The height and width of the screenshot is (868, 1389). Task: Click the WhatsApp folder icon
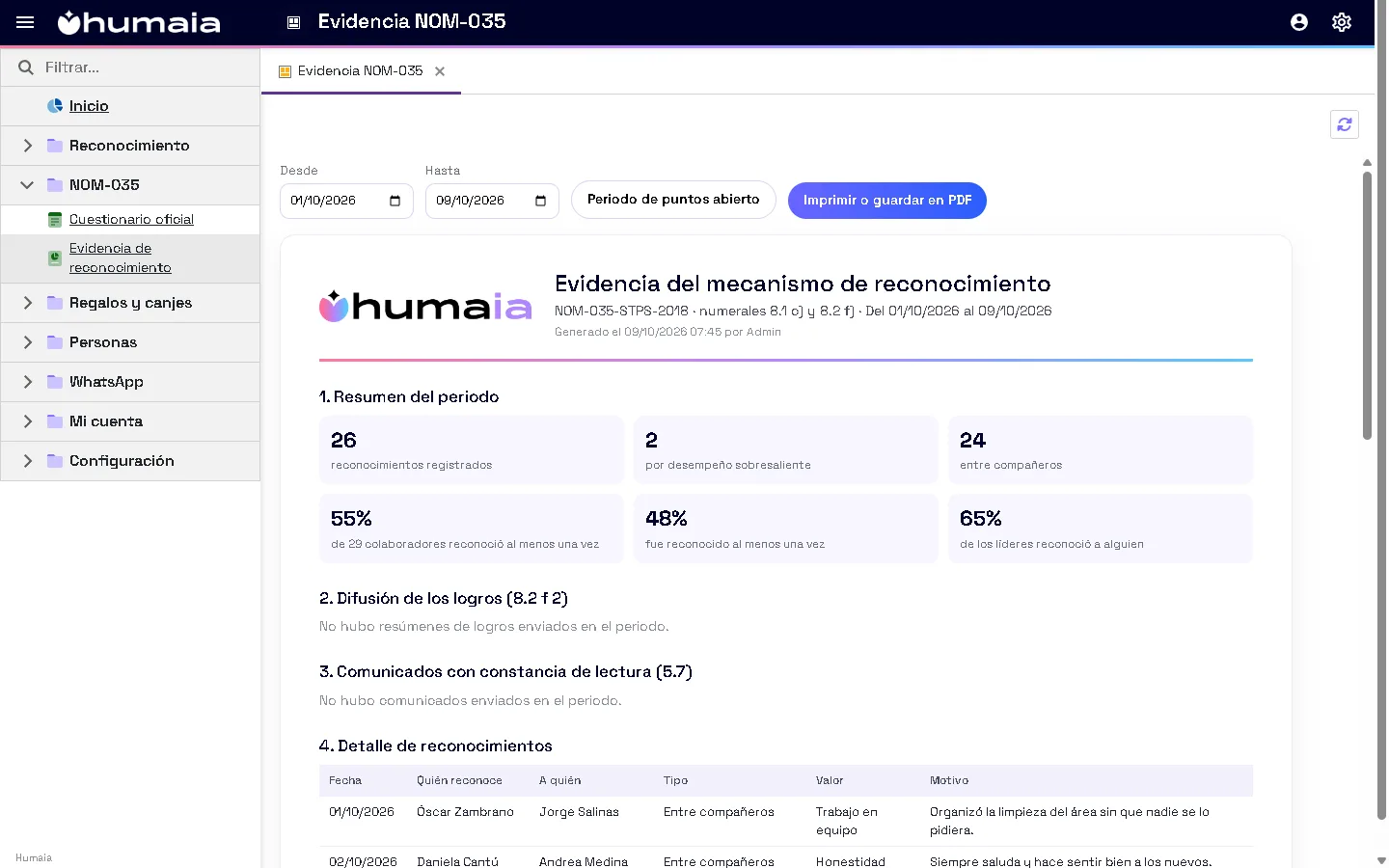pyautogui.click(x=55, y=382)
